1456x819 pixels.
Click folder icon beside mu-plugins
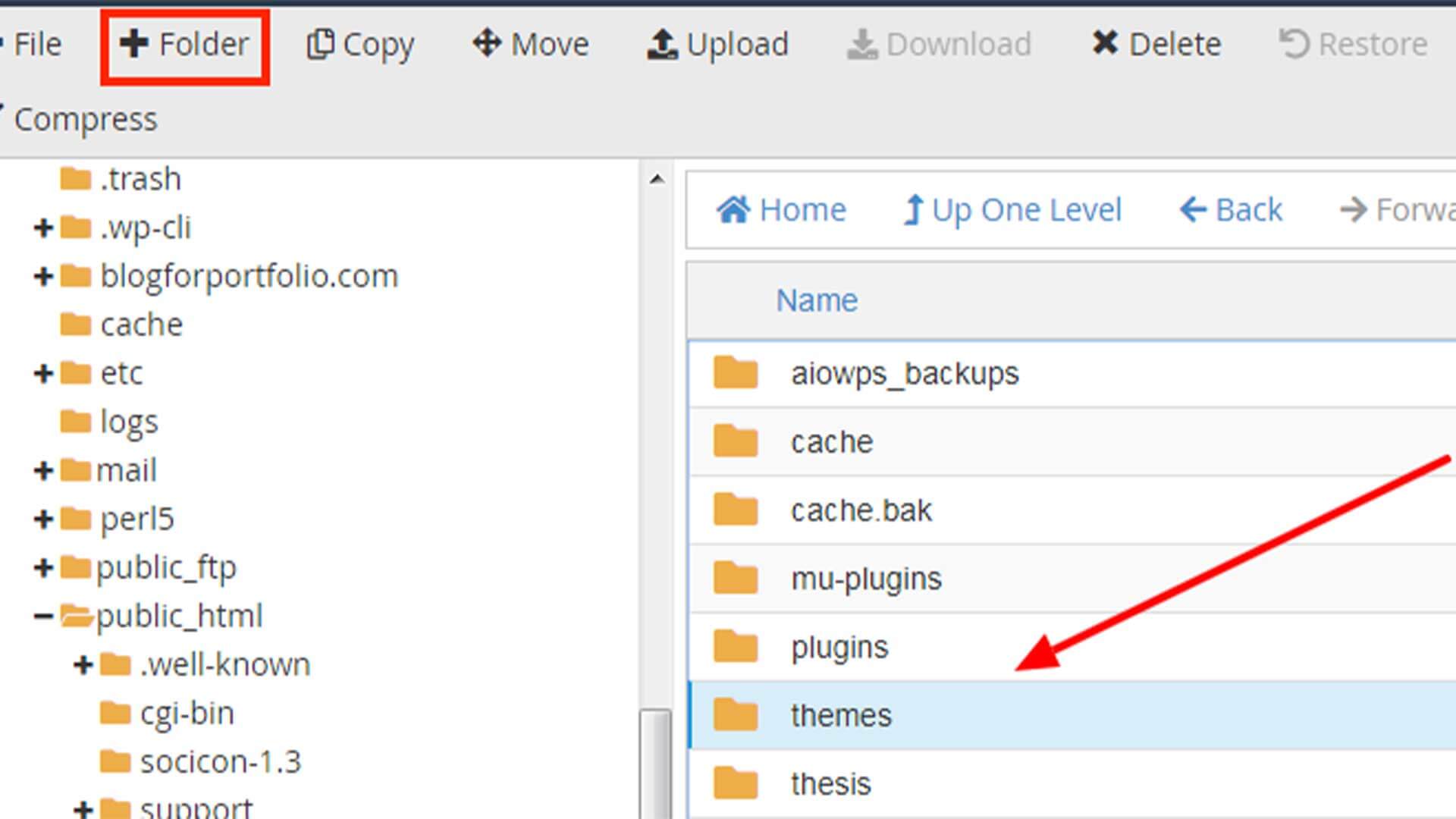pos(736,577)
